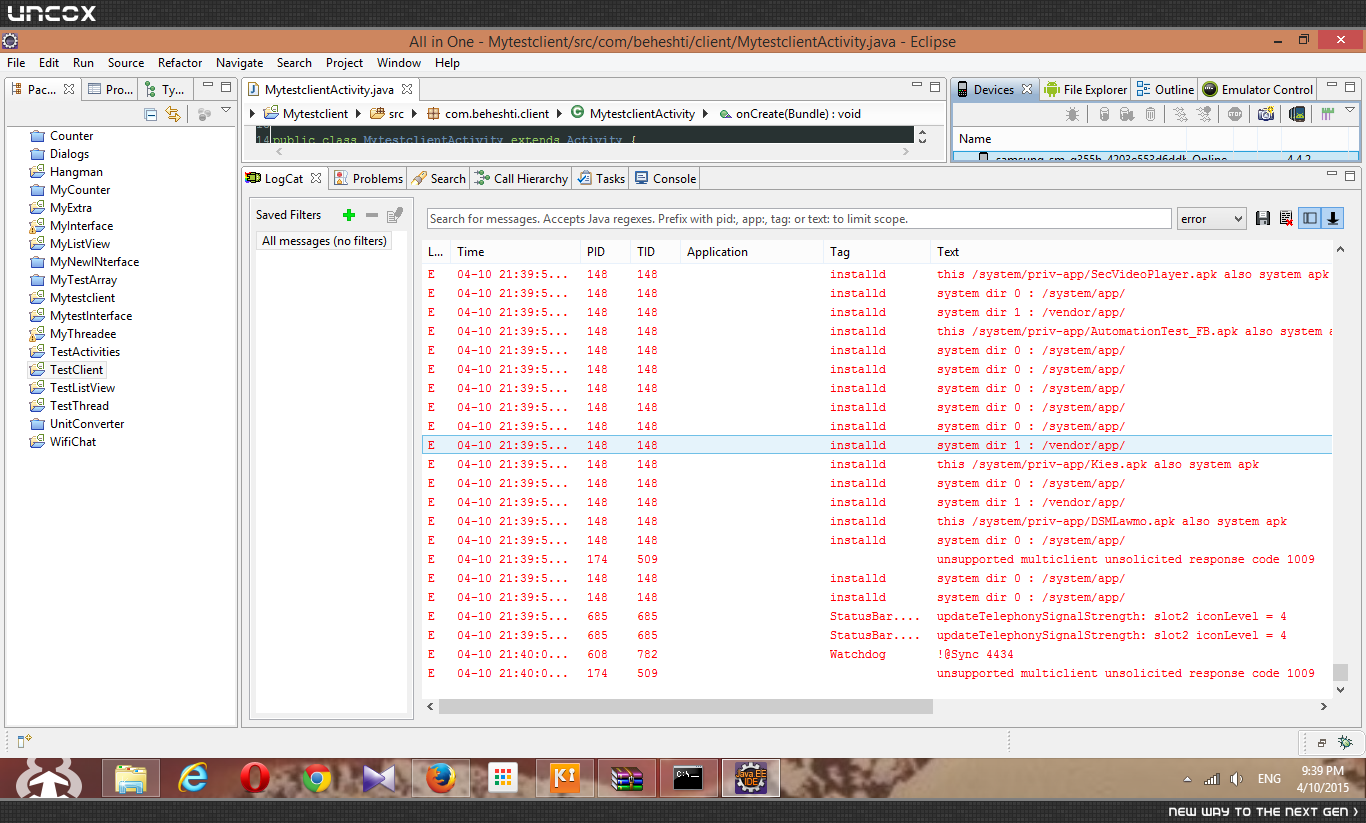Click the Update Threads icon in Devices

[x=1180, y=114]
